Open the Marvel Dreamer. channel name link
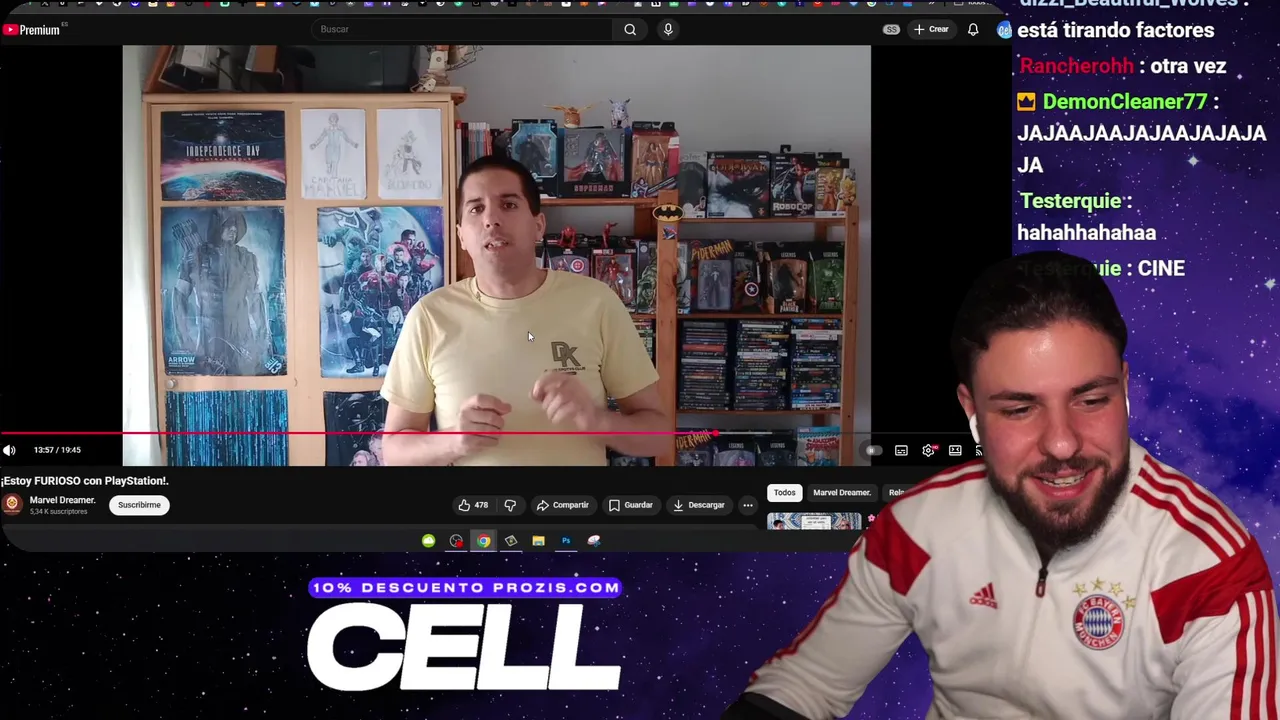The image size is (1280, 720). (62, 500)
